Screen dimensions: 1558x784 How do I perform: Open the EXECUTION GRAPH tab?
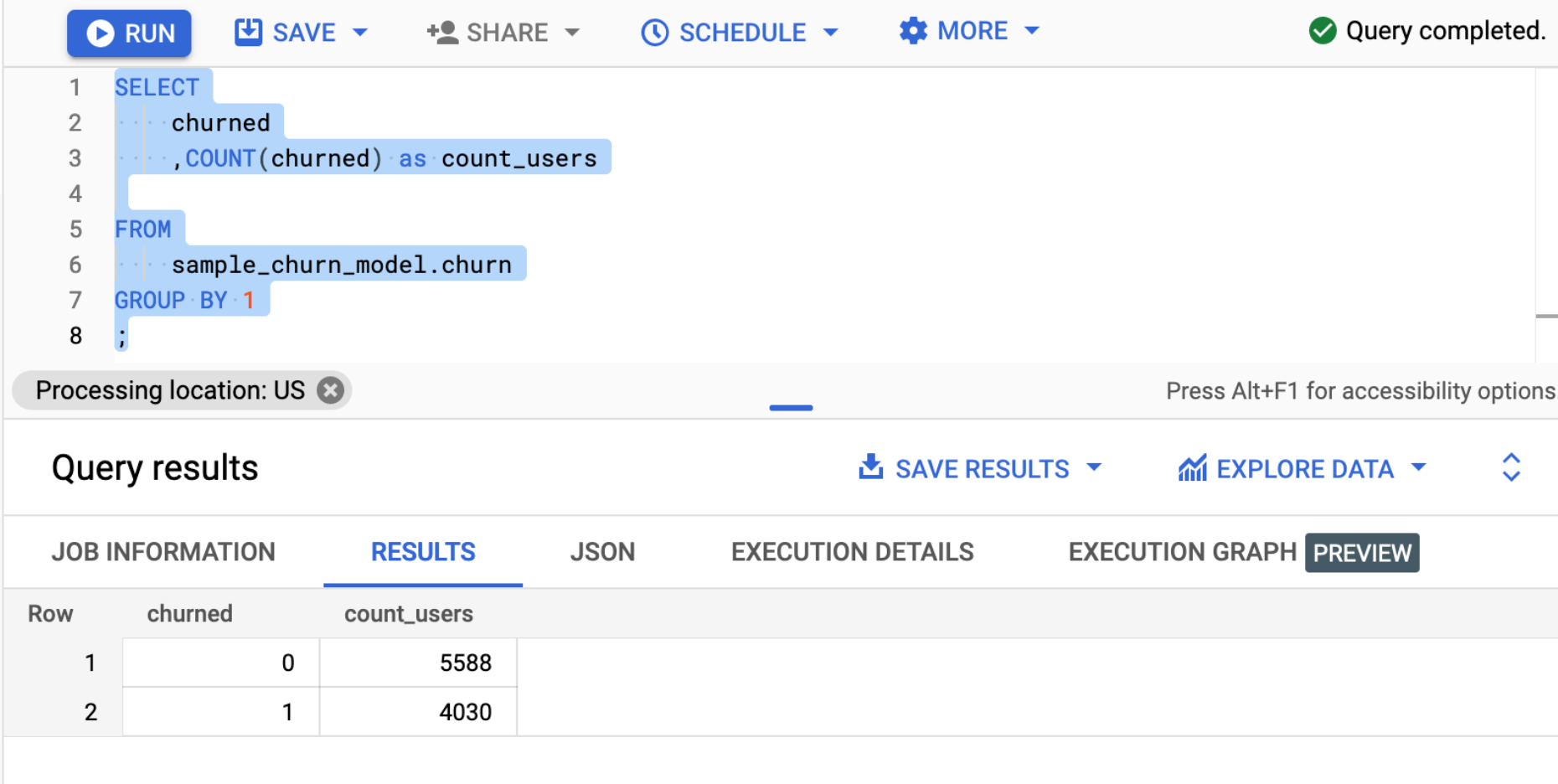[x=1182, y=552]
